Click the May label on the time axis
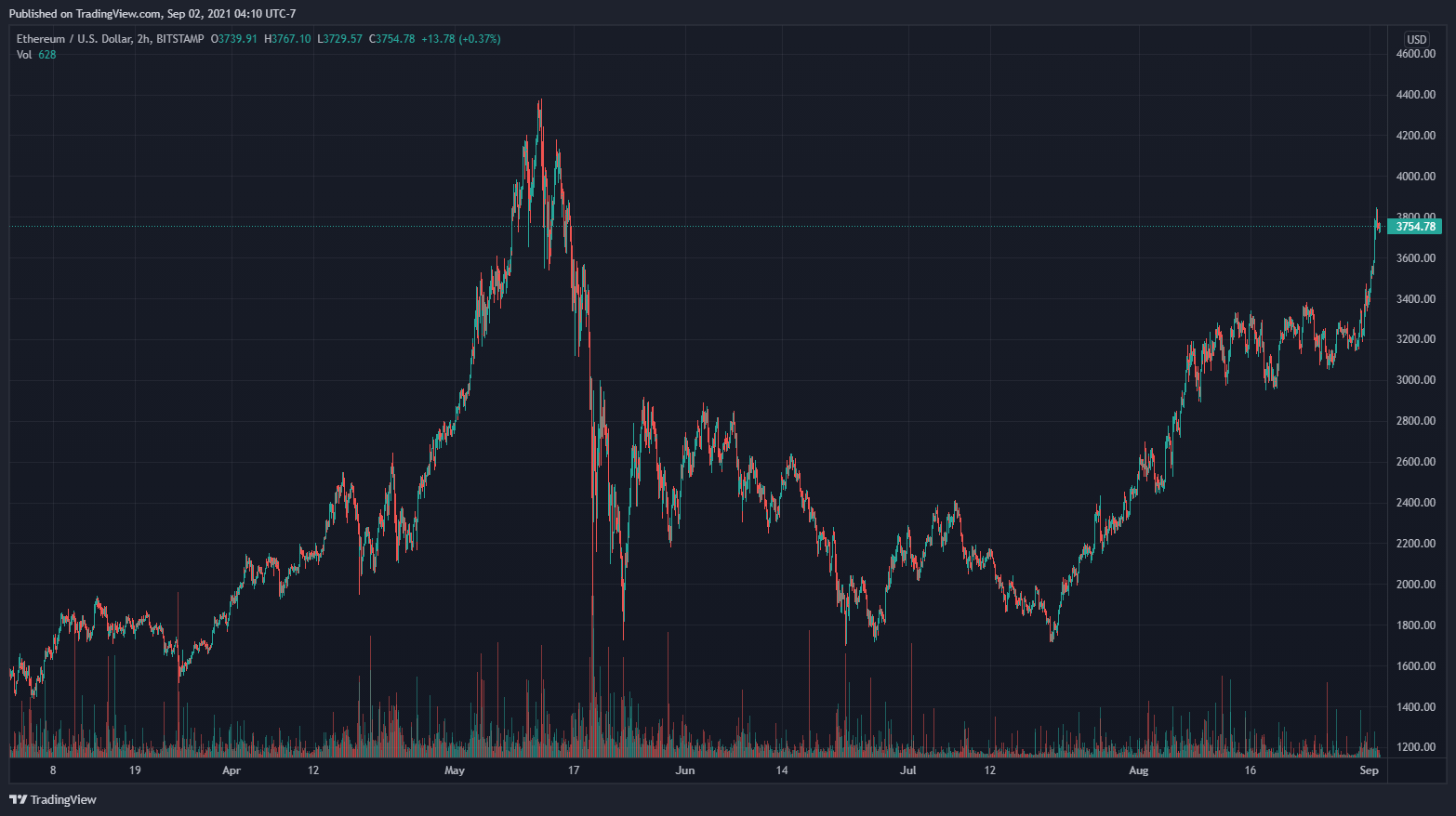This screenshot has width=1456, height=816. (x=454, y=770)
